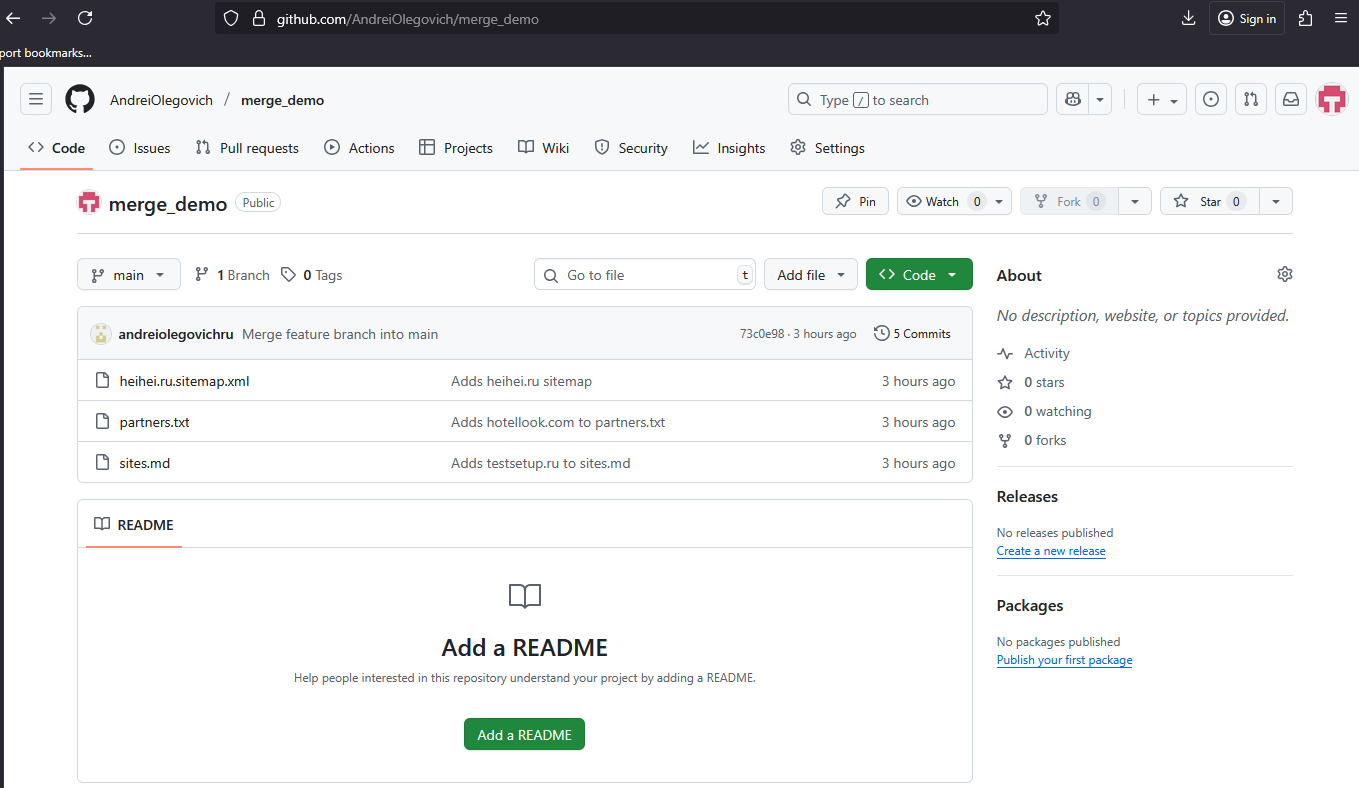1359x788 pixels.
Task: Open the browser downloads icon
Action: [1188, 18]
